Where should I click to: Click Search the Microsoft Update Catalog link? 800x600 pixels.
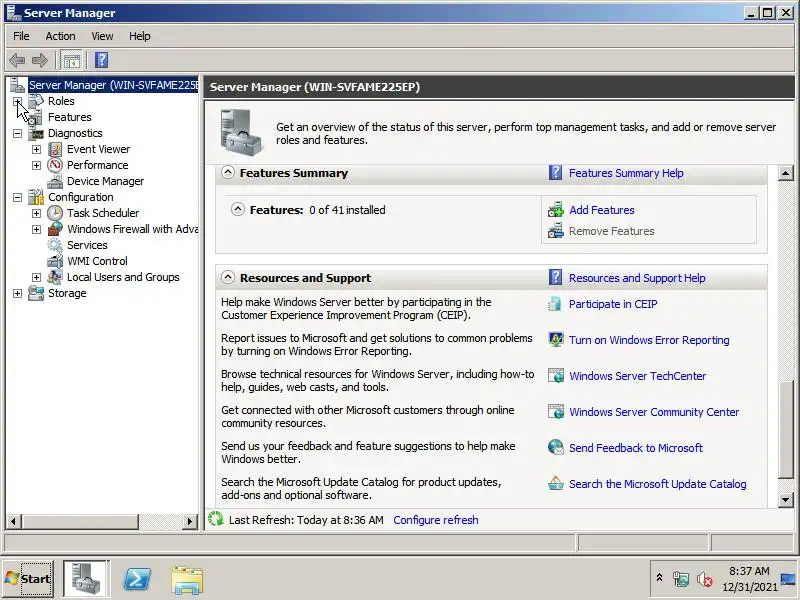657,484
